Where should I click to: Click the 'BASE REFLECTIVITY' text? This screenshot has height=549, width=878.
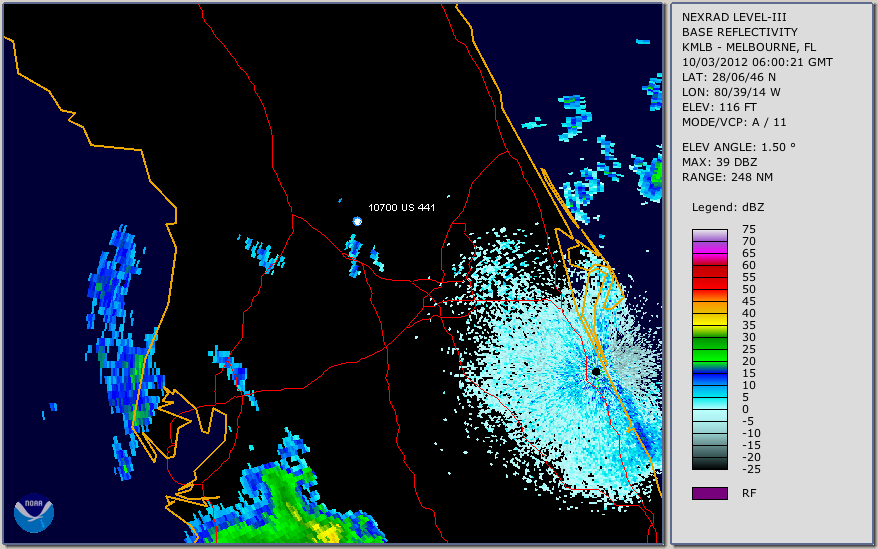(739, 32)
